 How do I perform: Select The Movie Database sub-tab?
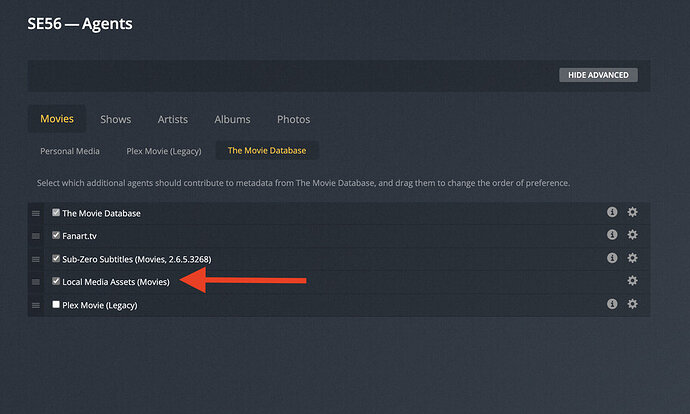tap(267, 150)
